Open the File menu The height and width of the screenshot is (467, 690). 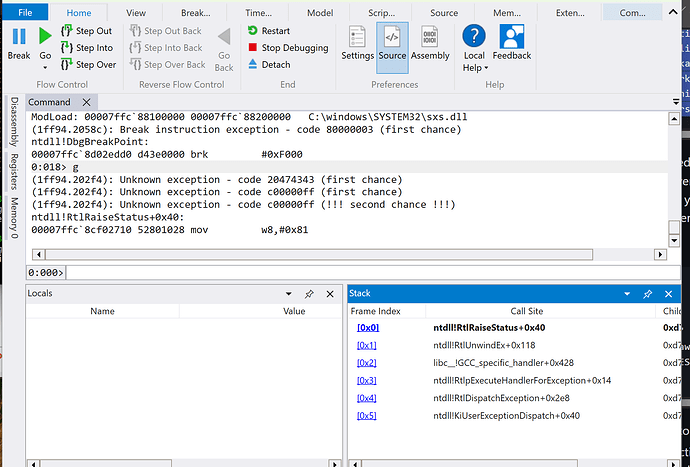pos(25,12)
